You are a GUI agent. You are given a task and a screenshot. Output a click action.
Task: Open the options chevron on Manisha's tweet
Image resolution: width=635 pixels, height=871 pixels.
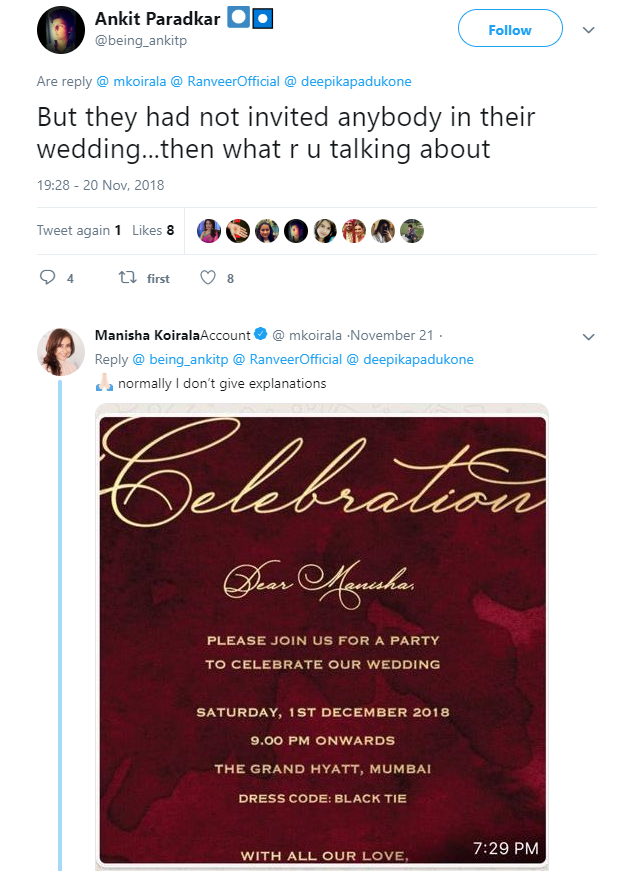(x=588, y=337)
